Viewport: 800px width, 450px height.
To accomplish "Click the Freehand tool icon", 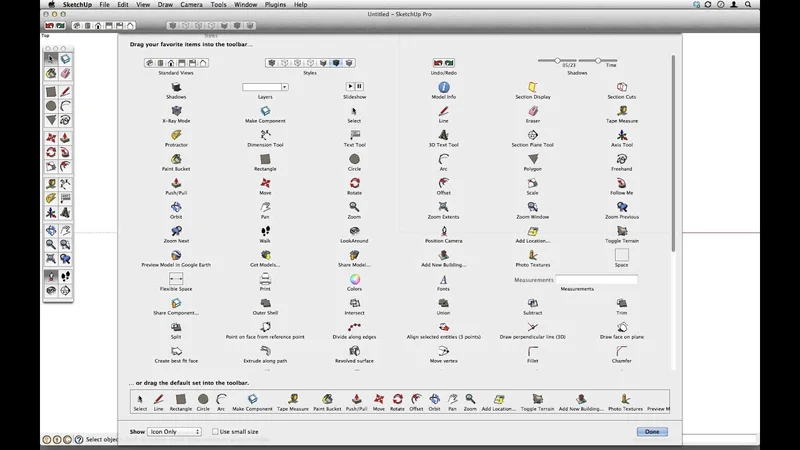I will [x=621, y=159].
